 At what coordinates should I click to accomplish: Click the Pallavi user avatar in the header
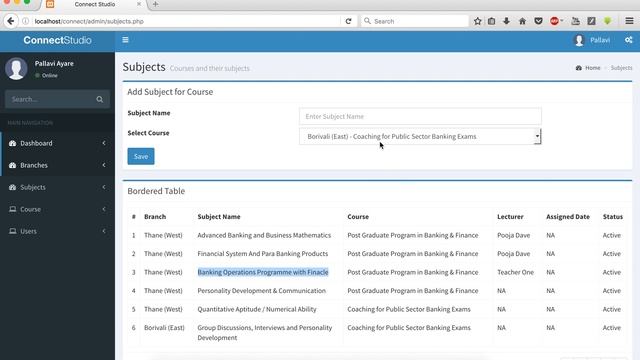pos(579,40)
